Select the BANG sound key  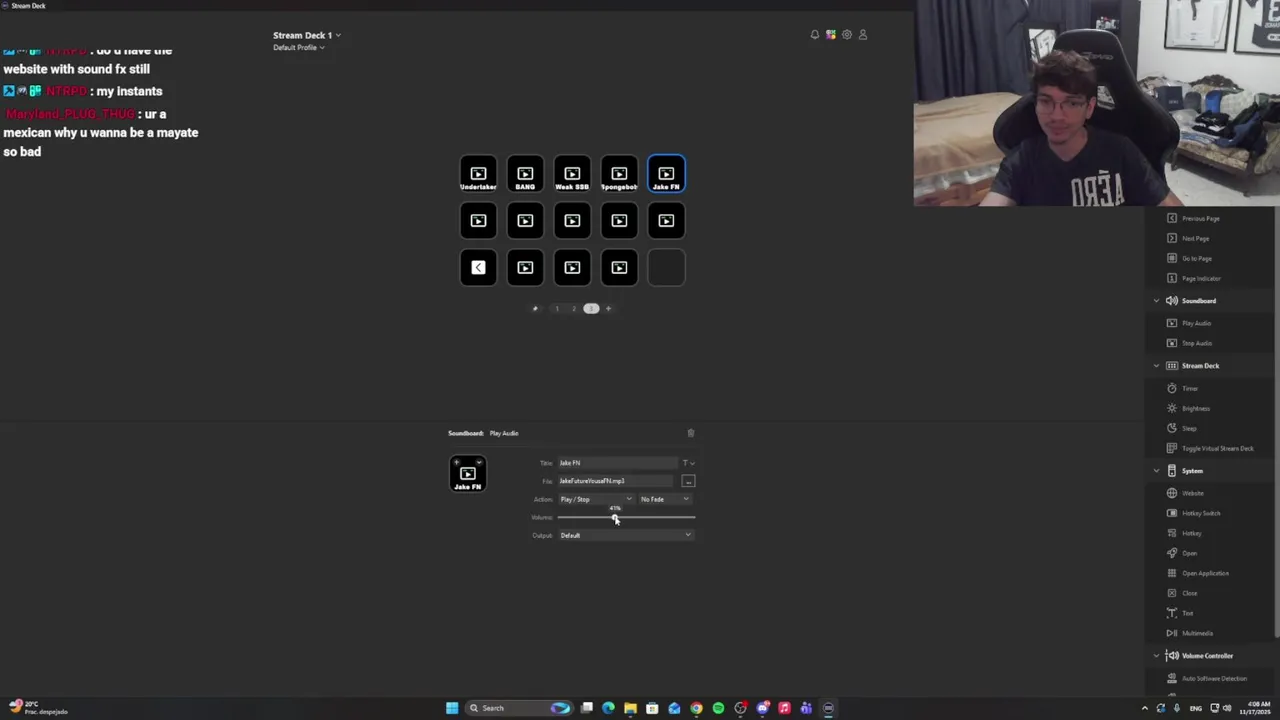point(525,174)
